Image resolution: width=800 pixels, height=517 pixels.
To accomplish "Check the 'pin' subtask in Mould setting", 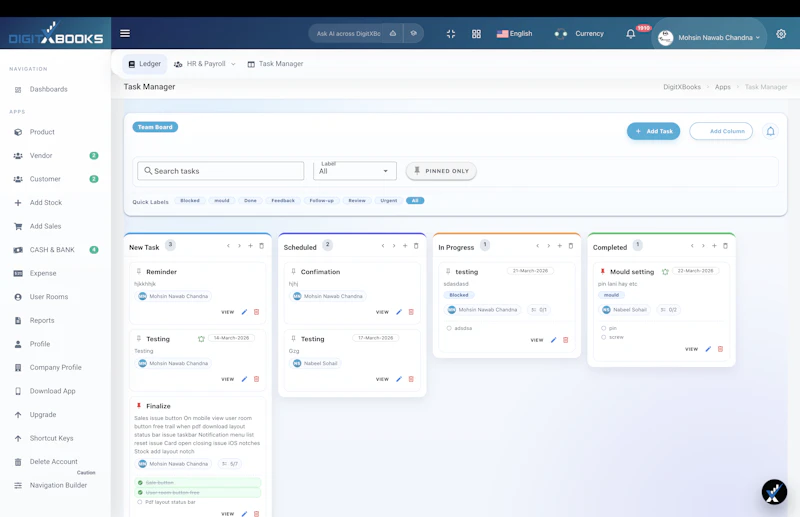I will pos(604,328).
